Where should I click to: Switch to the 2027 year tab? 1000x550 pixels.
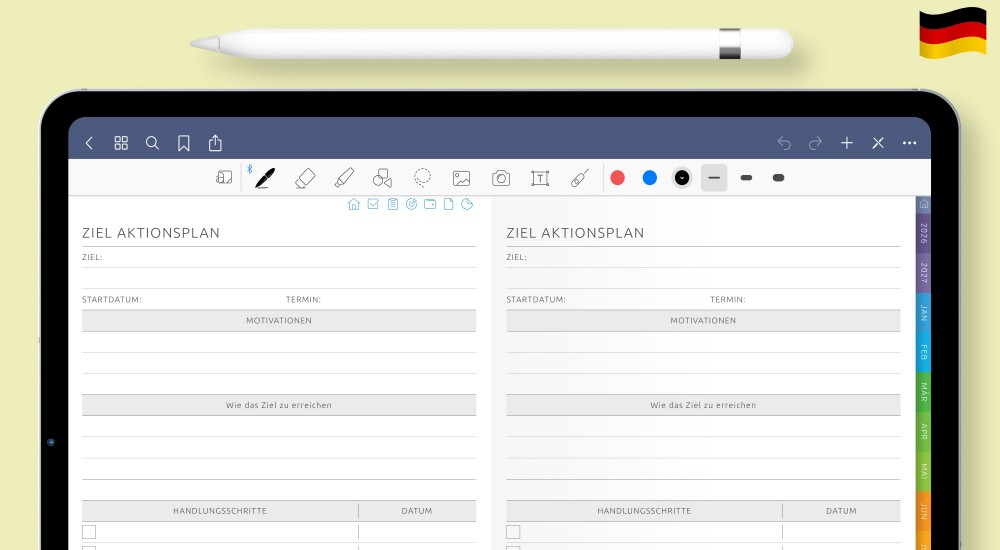pyautogui.click(x=923, y=274)
